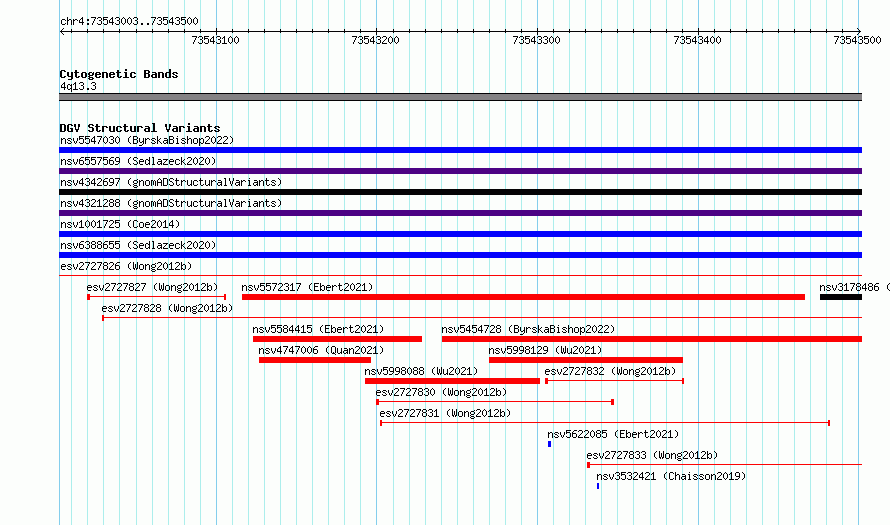
Task: Select the red nsv5998129 variant bar
Action: click(x=586, y=360)
